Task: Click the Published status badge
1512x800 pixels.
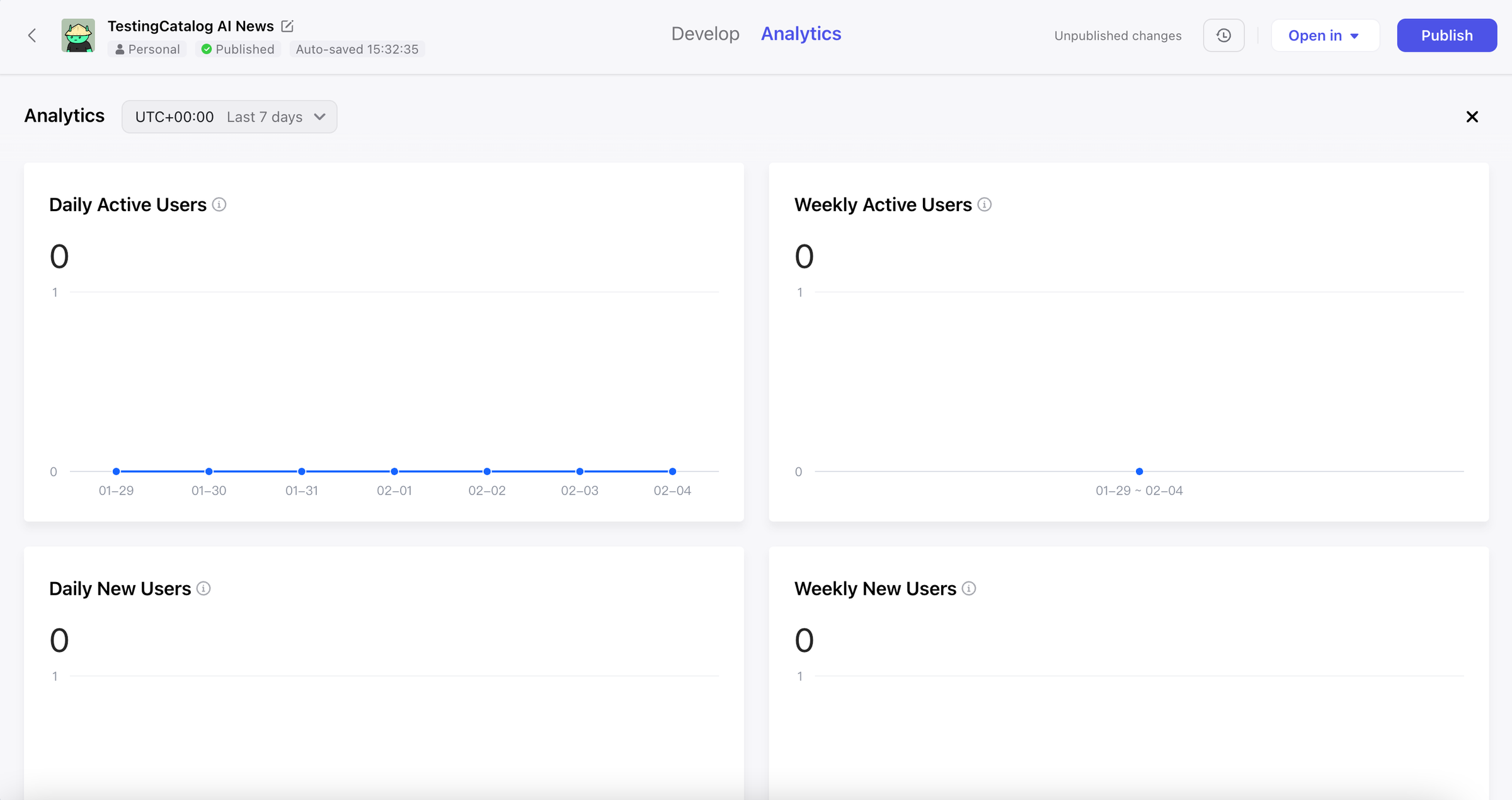Action: 238,49
